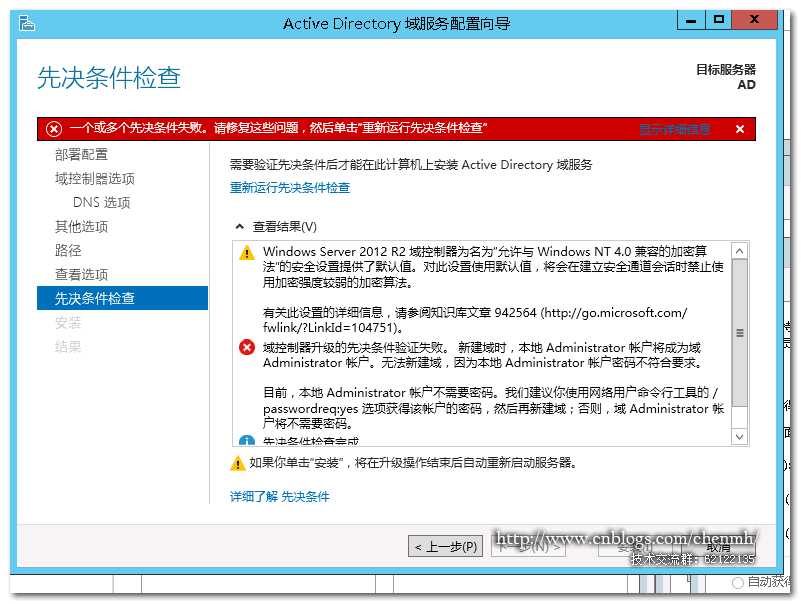801x604 pixels.
Task: Click the wizard icon in the title bar
Action: click(27, 23)
